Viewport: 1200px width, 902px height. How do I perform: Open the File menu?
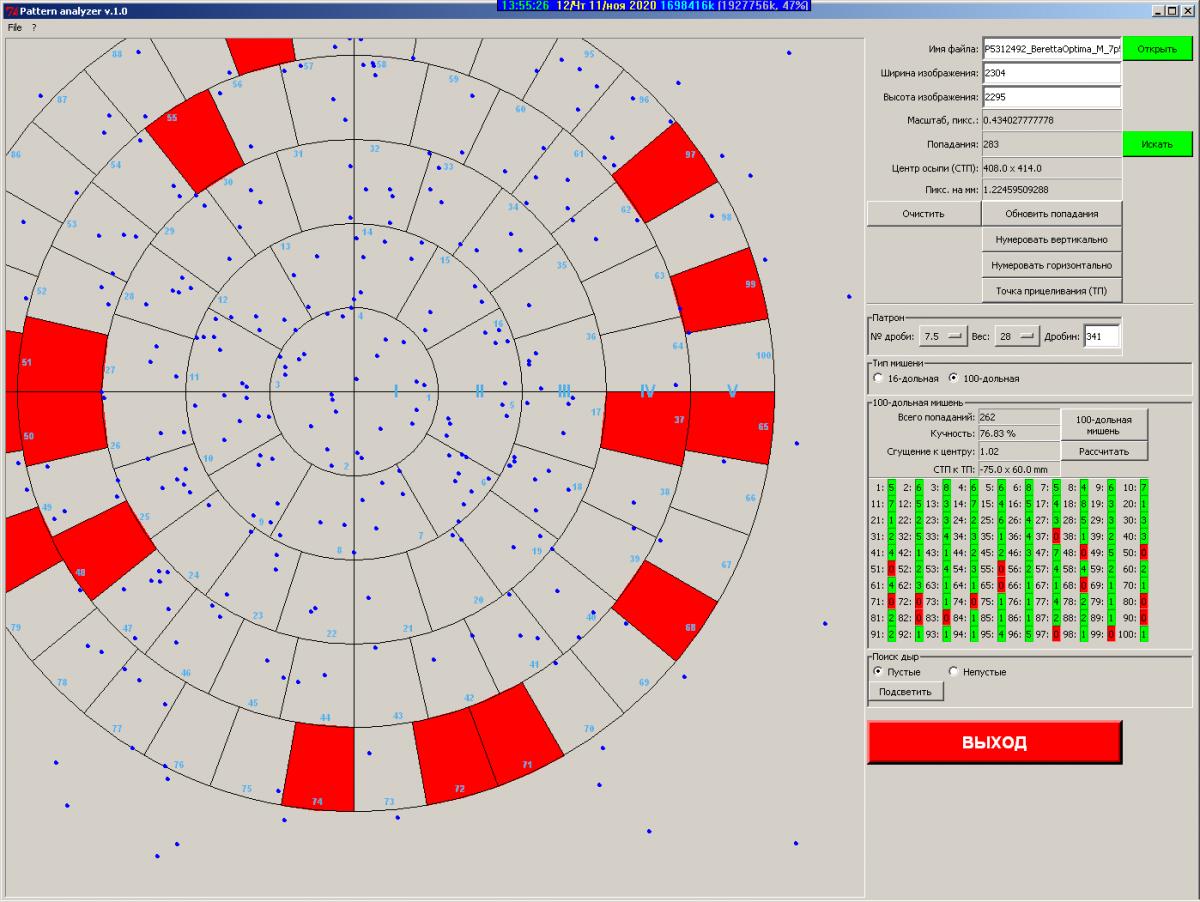14,27
